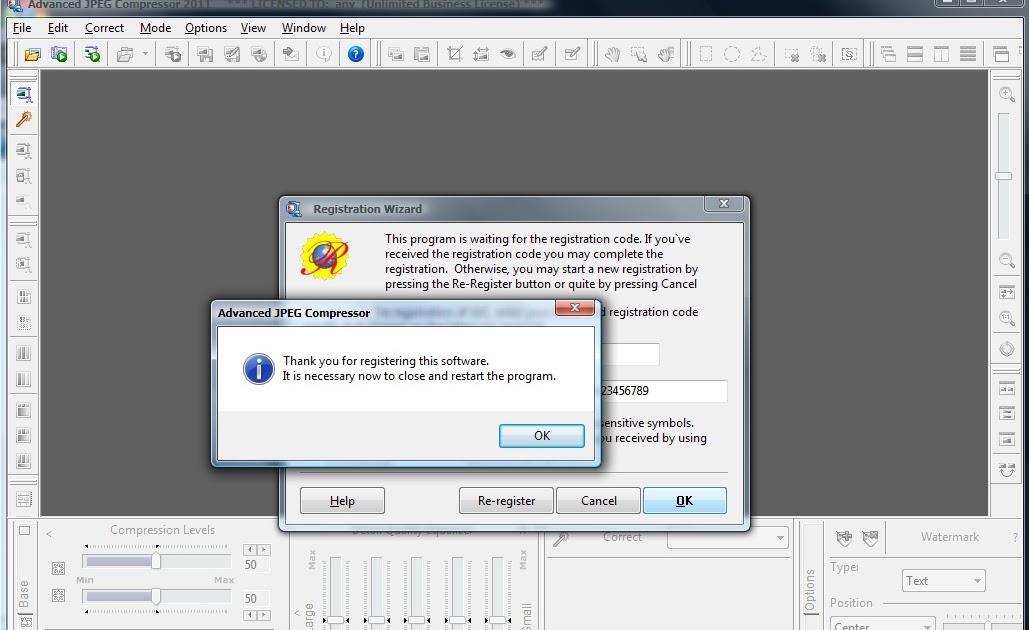Click the Open image folder toolbar icon
The height and width of the screenshot is (630, 1029).
[32, 54]
